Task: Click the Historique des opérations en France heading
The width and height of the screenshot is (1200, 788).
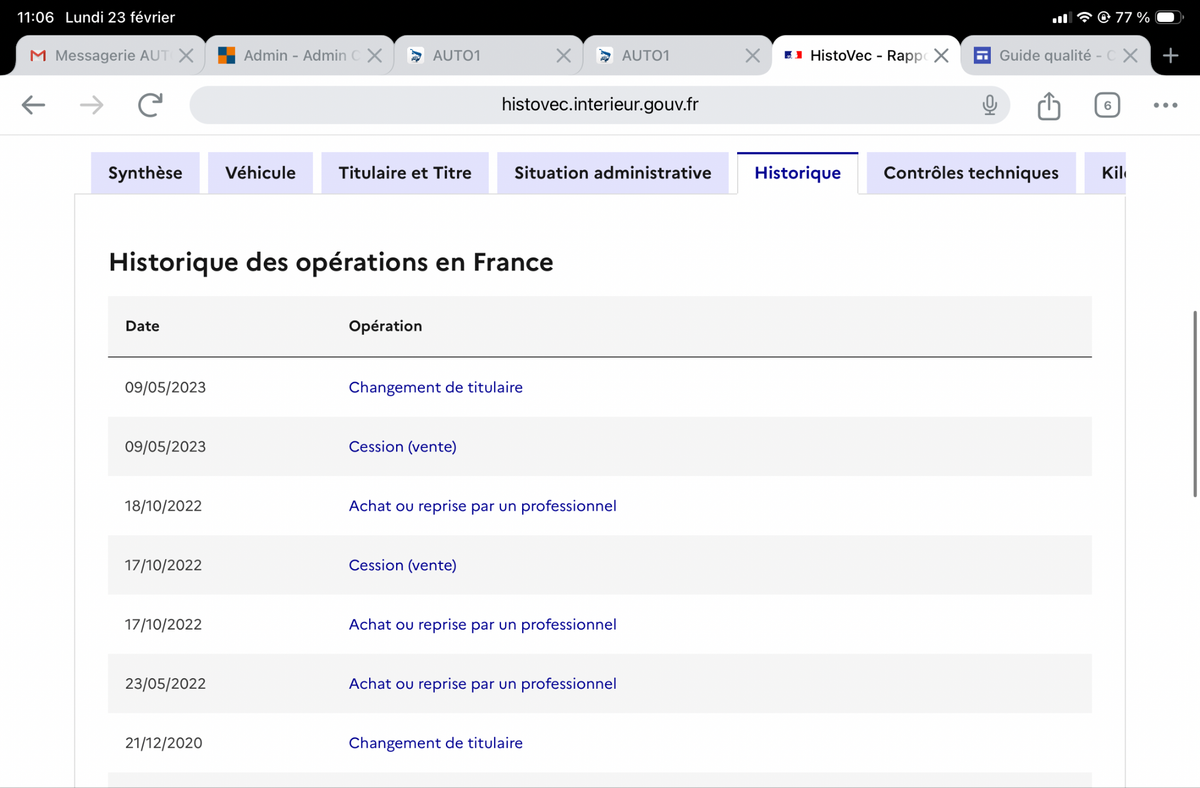Action: [x=330, y=263]
